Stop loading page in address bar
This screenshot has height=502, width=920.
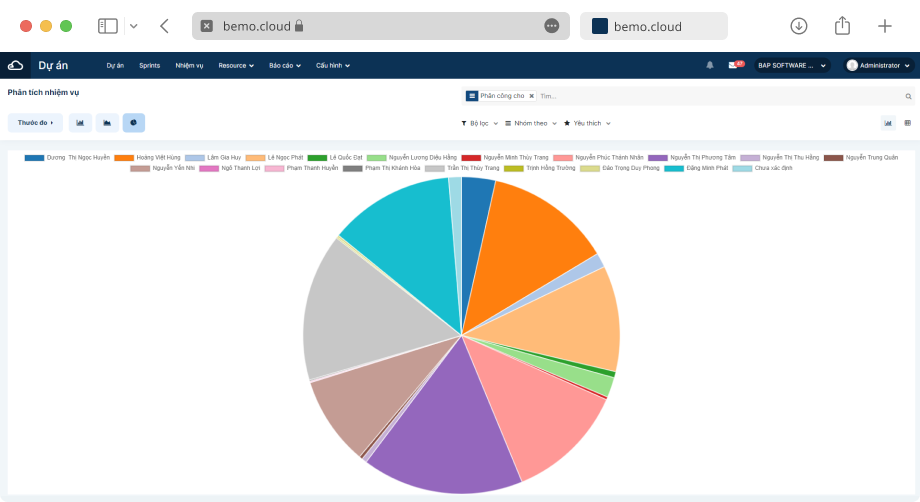(207, 26)
